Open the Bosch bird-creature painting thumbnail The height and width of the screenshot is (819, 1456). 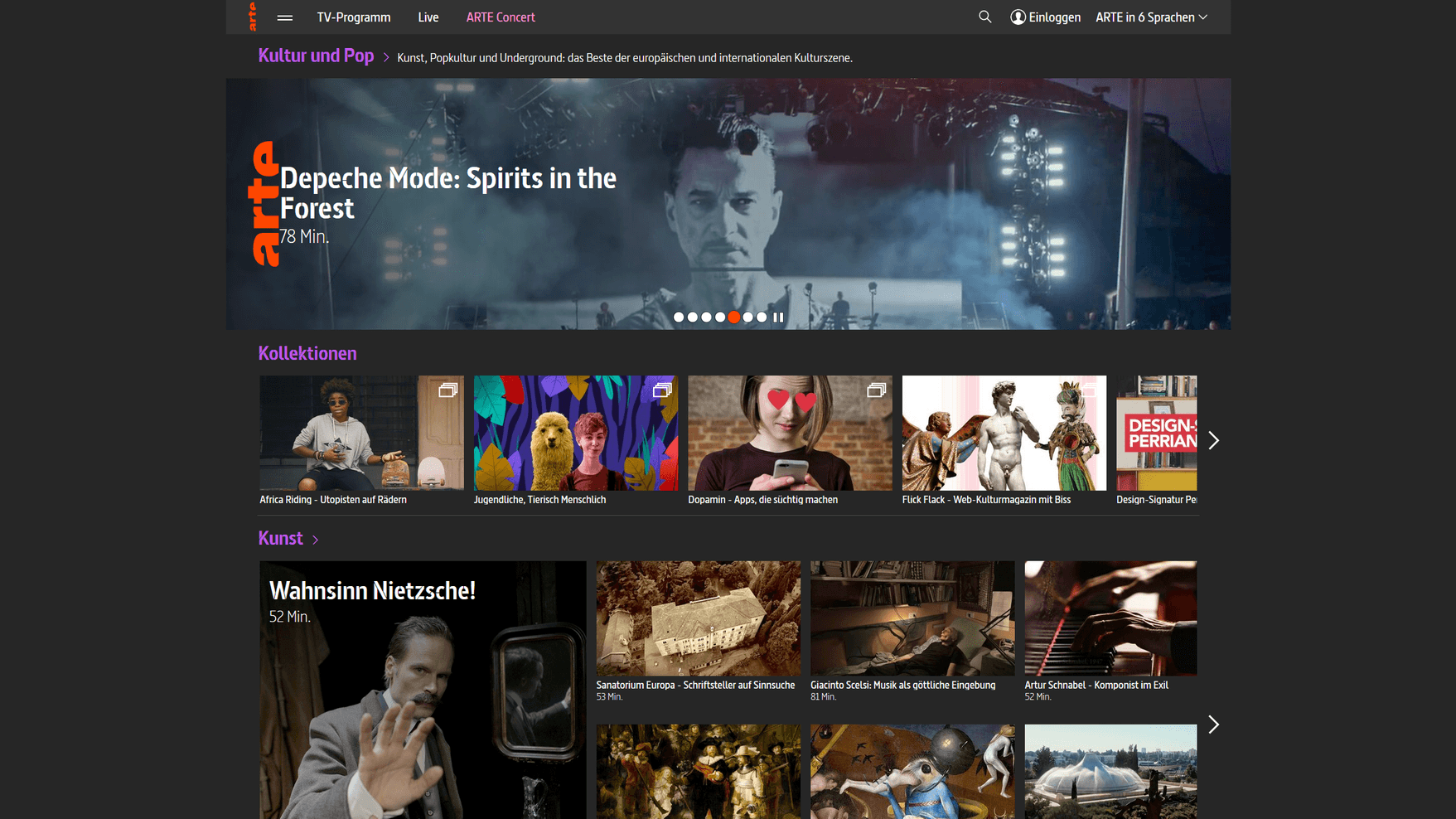pos(912,772)
